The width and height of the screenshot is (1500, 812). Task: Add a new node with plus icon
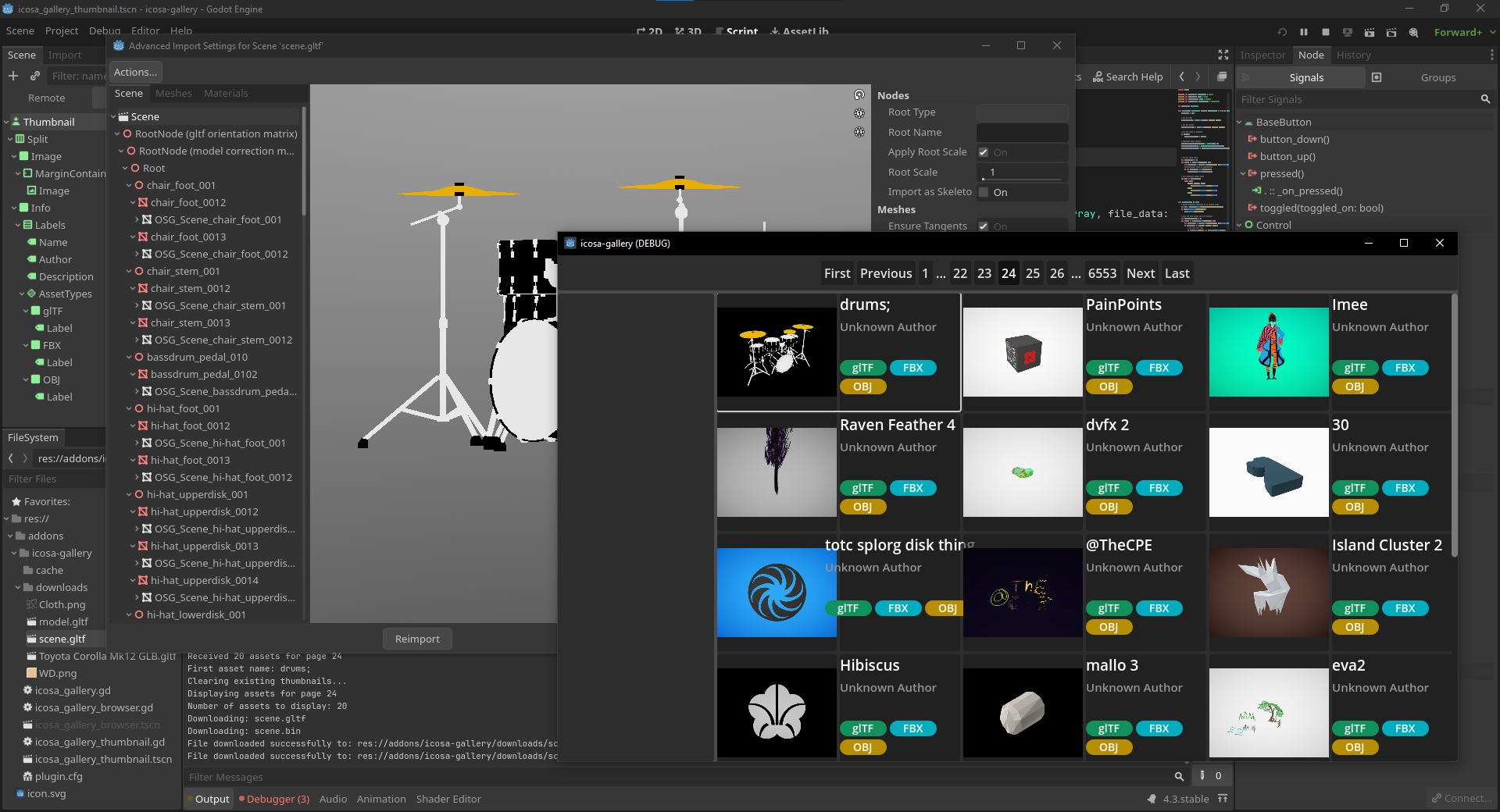[13, 76]
